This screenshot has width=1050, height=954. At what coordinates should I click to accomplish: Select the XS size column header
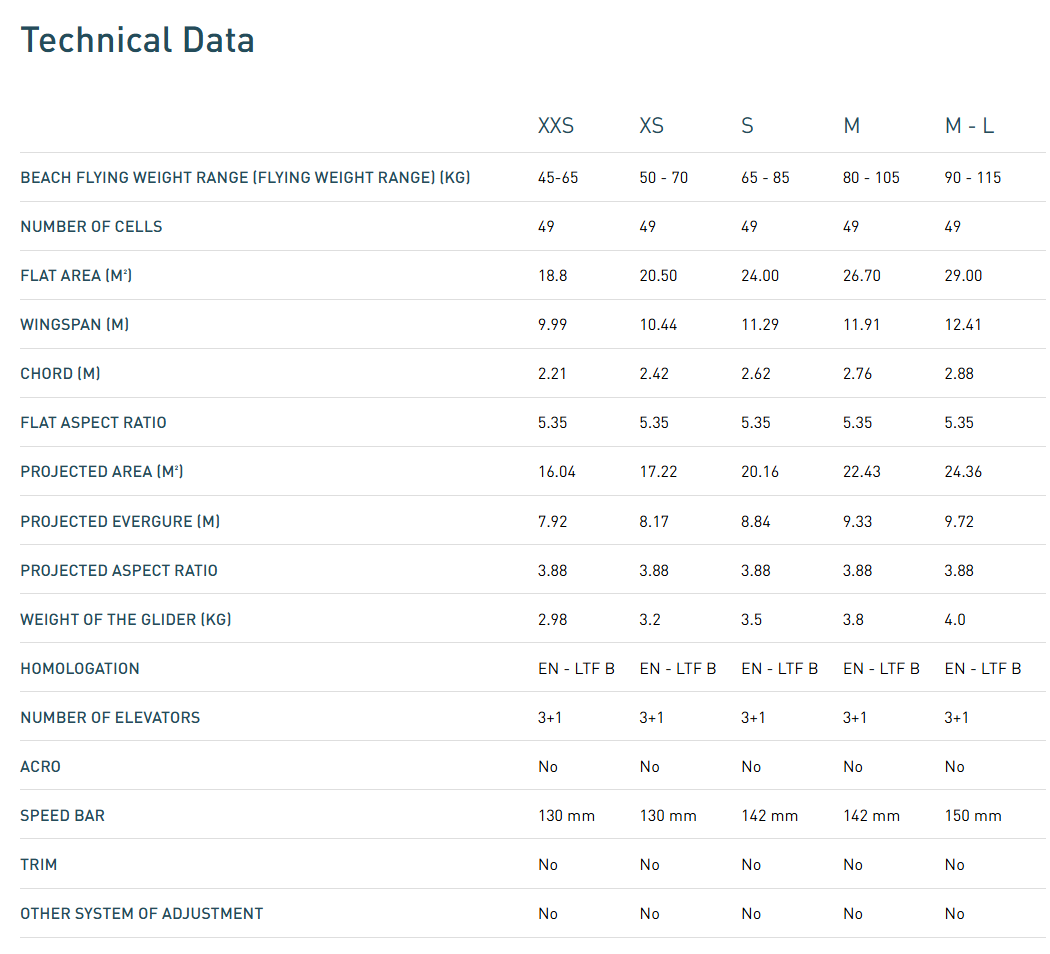(x=651, y=126)
